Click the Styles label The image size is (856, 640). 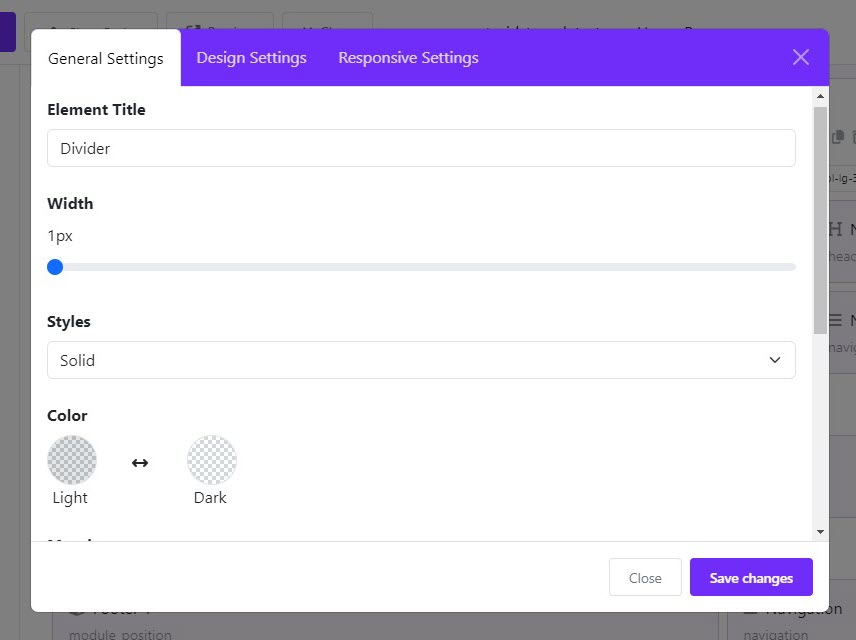click(x=69, y=322)
